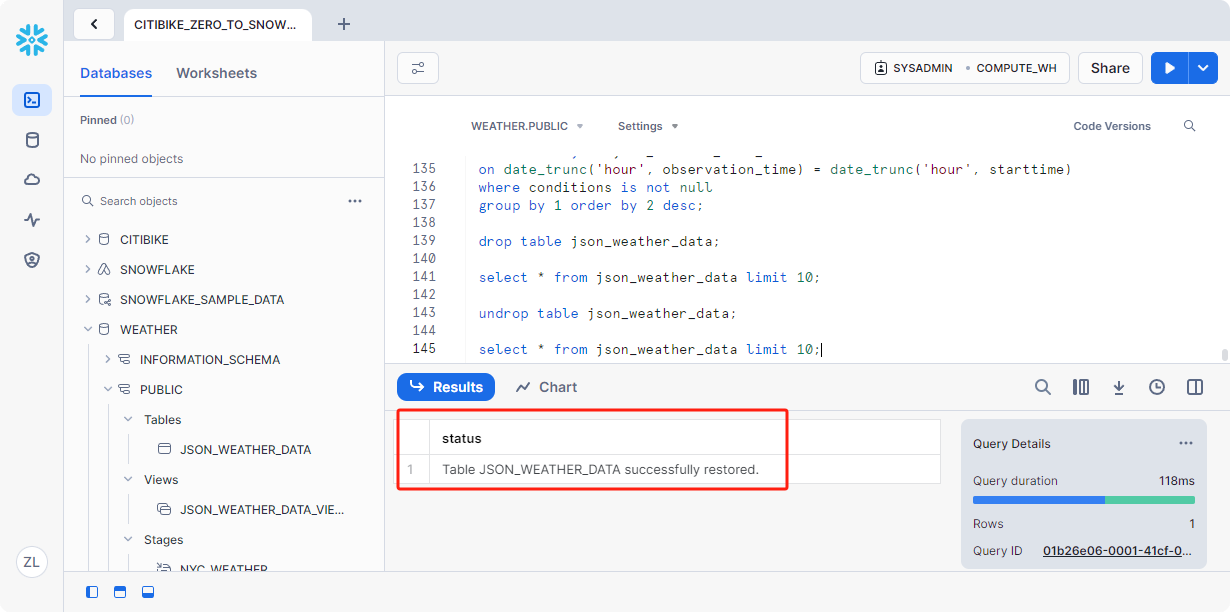Search the query results with magnifier icon

(x=1042, y=387)
